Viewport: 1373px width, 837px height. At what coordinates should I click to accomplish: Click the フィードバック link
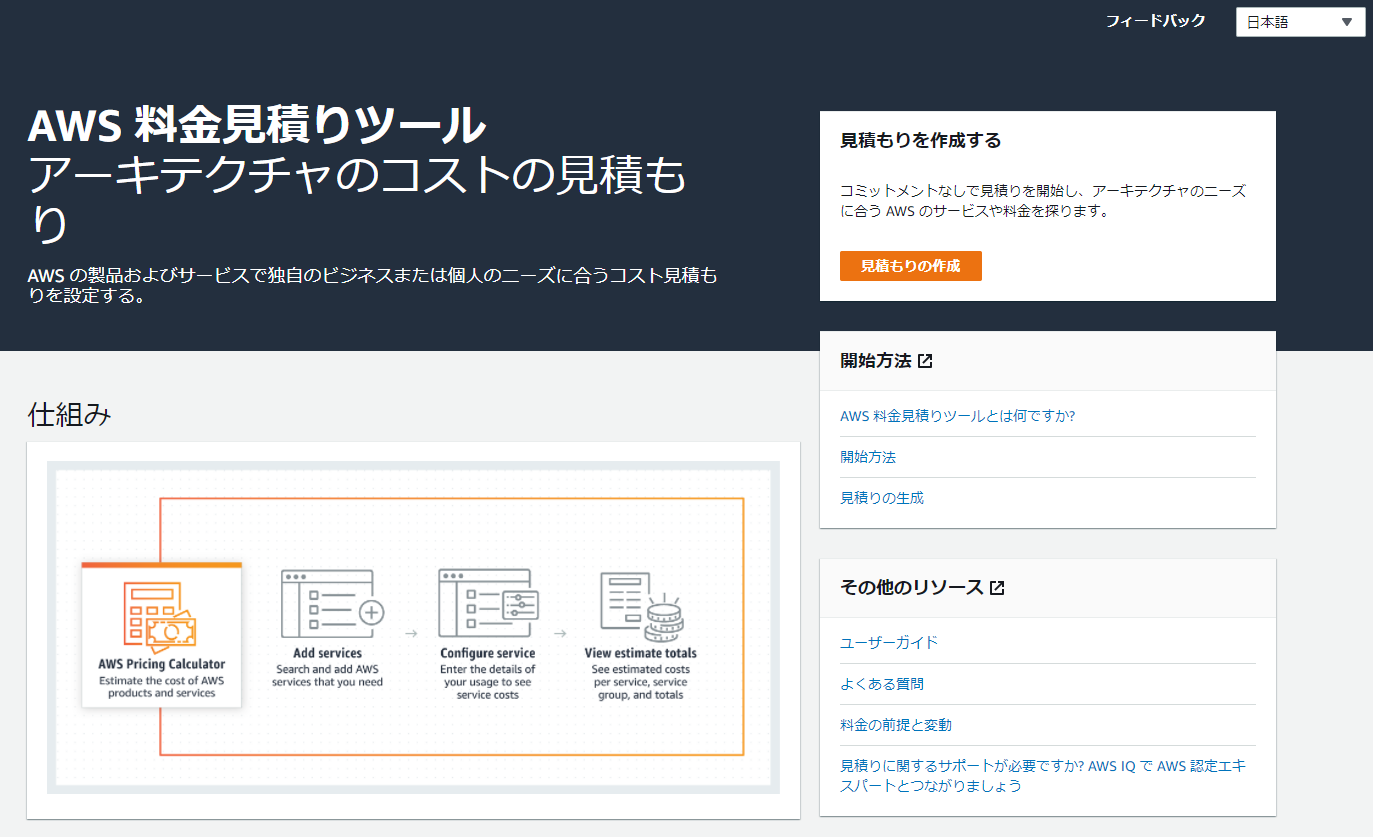click(x=1155, y=20)
